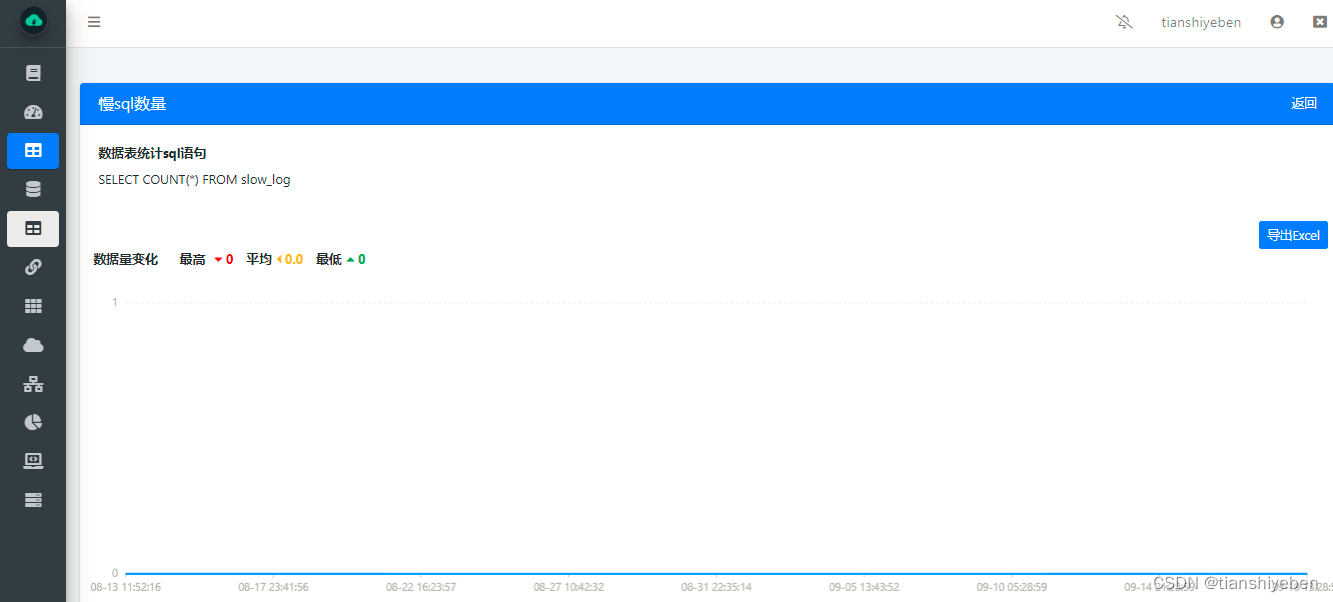This screenshot has width=1333, height=602.
Task: Click the monitor/terminal icon in sidebar
Action: coord(33,460)
